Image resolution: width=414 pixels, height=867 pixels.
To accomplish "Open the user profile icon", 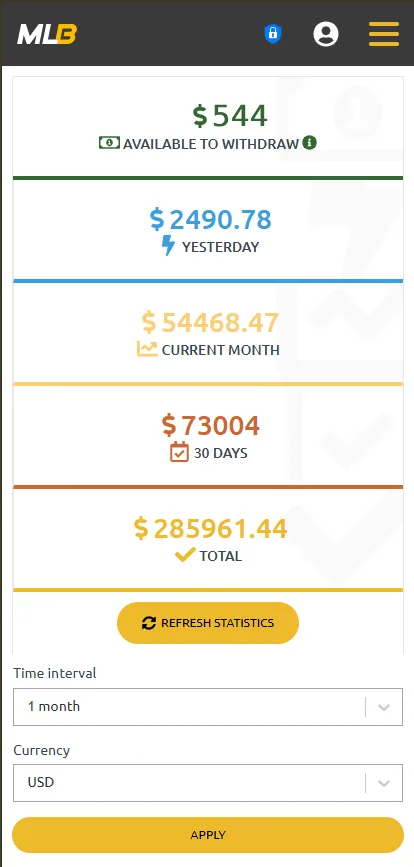I will pos(326,34).
